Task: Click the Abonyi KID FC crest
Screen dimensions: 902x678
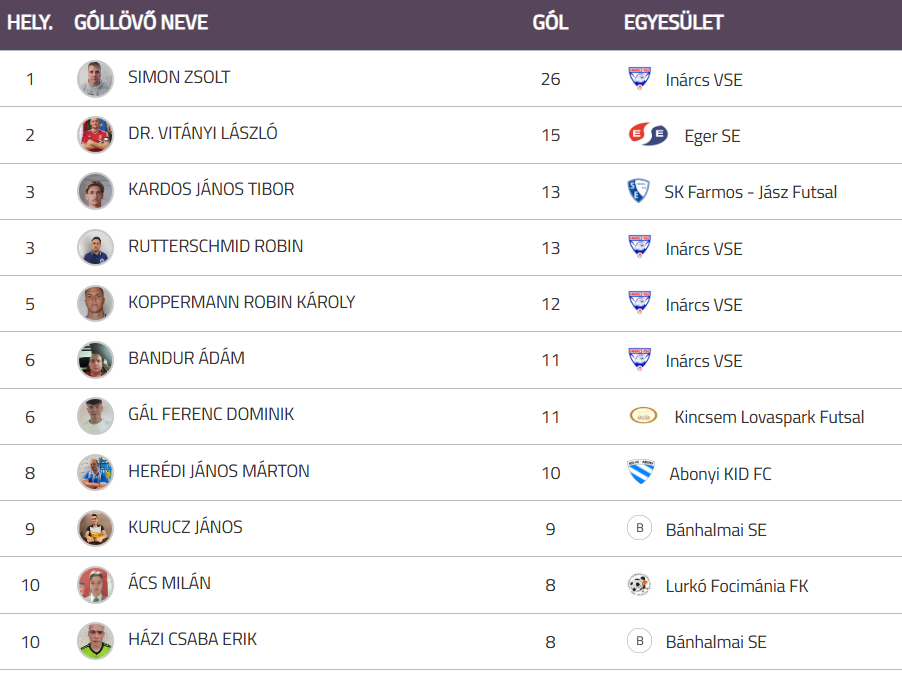Action: [x=640, y=473]
